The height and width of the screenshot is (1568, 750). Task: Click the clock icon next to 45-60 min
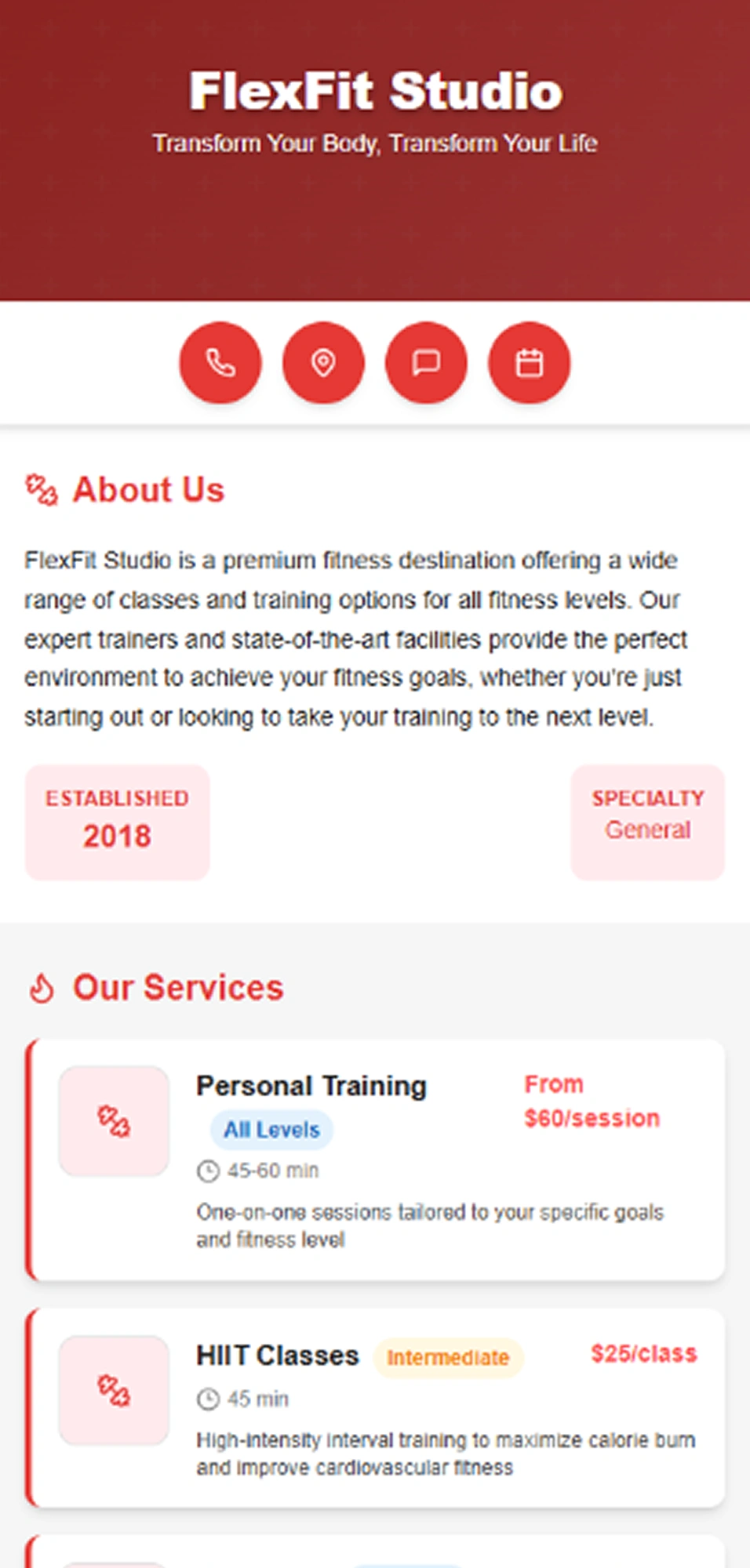point(208,1171)
